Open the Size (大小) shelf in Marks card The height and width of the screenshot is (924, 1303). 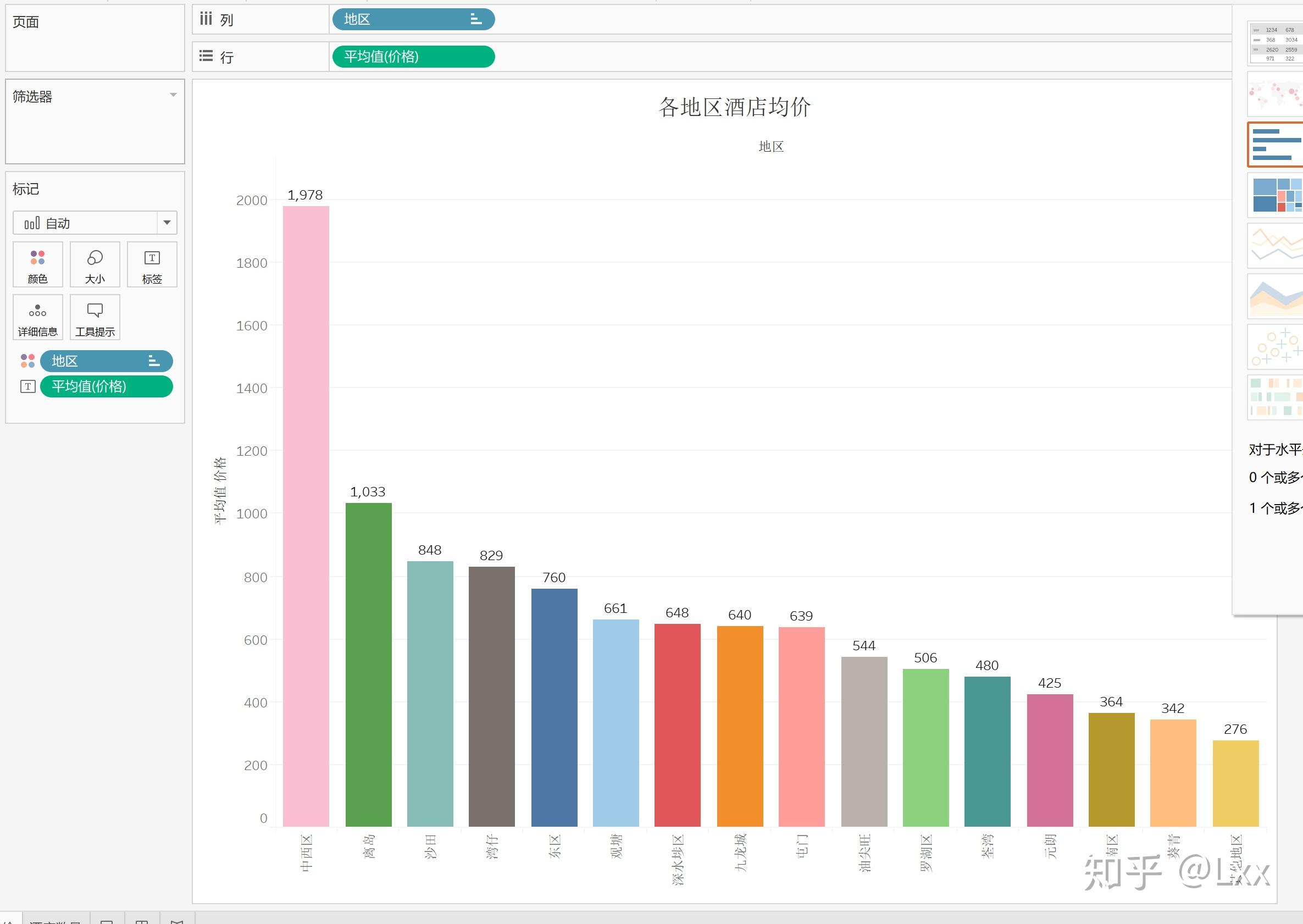click(95, 264)
